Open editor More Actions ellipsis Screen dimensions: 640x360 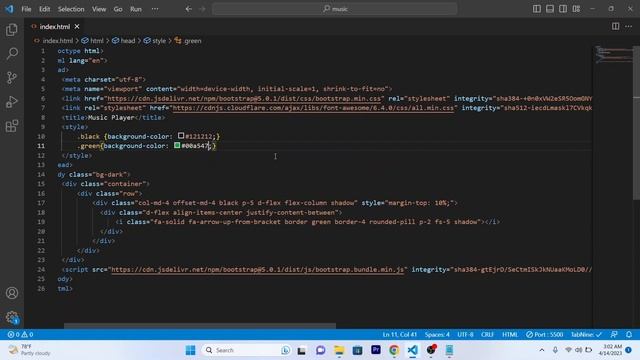(x=629, y=26)
